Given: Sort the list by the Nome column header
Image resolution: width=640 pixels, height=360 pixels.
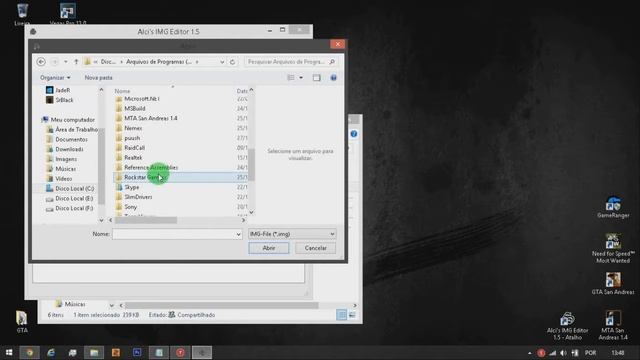Looking at the screenshot, I should click(122, 91).
